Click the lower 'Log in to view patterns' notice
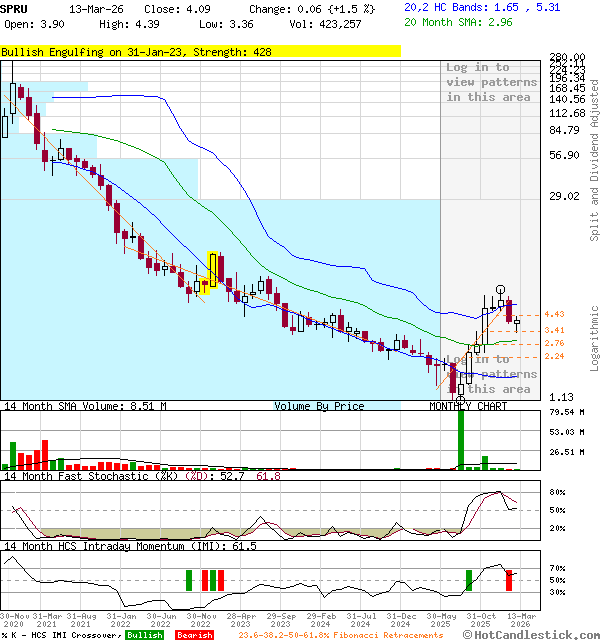The height and width of the screenshot is (640, 600). 491,374
